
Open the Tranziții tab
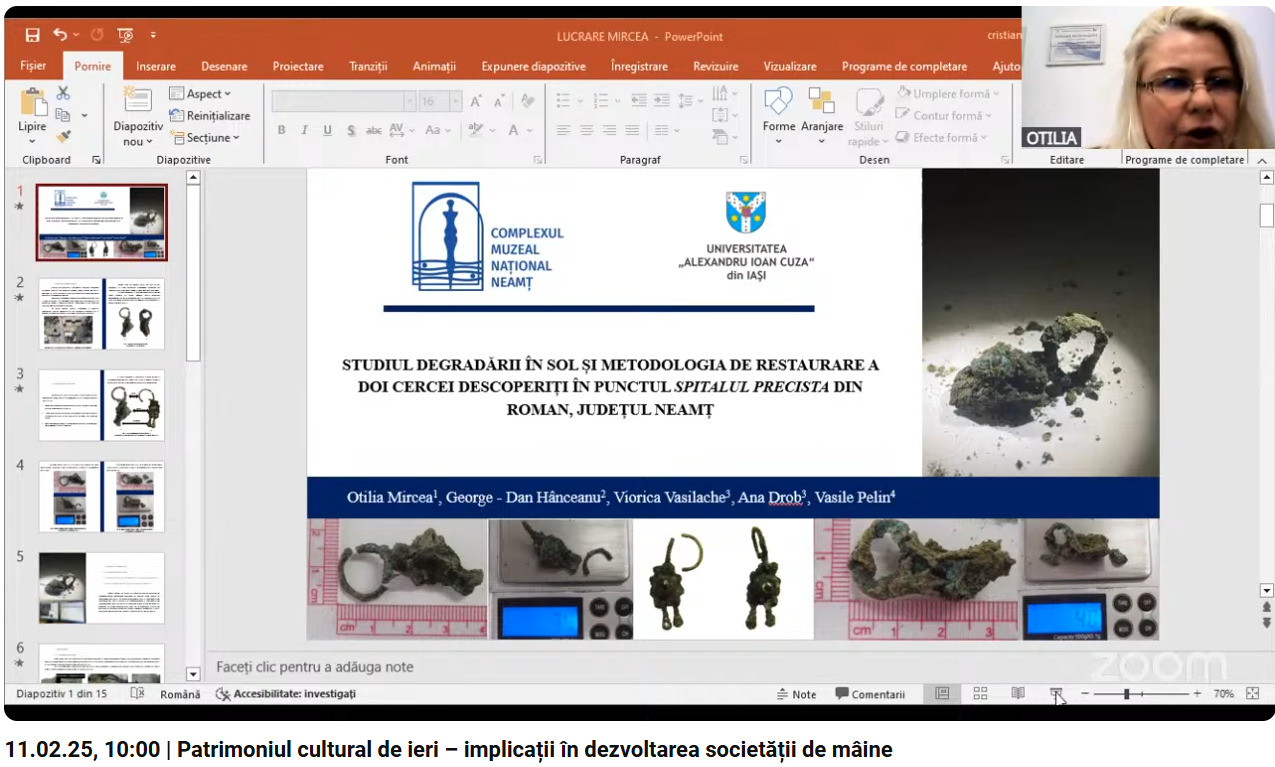pyautogui.click(x=368, y=66)
